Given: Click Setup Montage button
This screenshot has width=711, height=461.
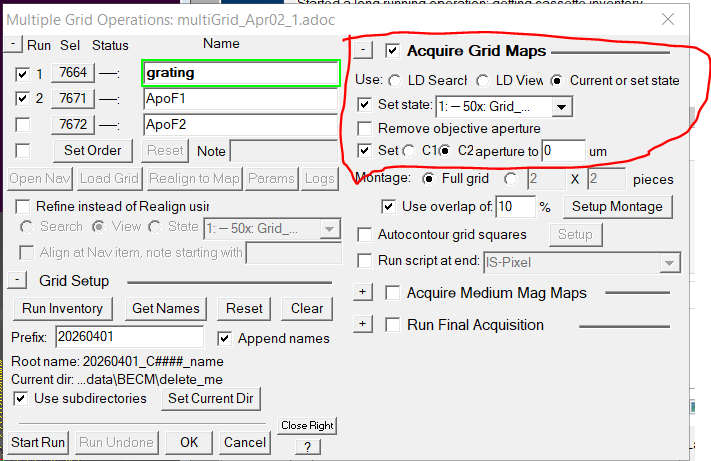Looking at the screenshot, I should (x=617, y=207).
